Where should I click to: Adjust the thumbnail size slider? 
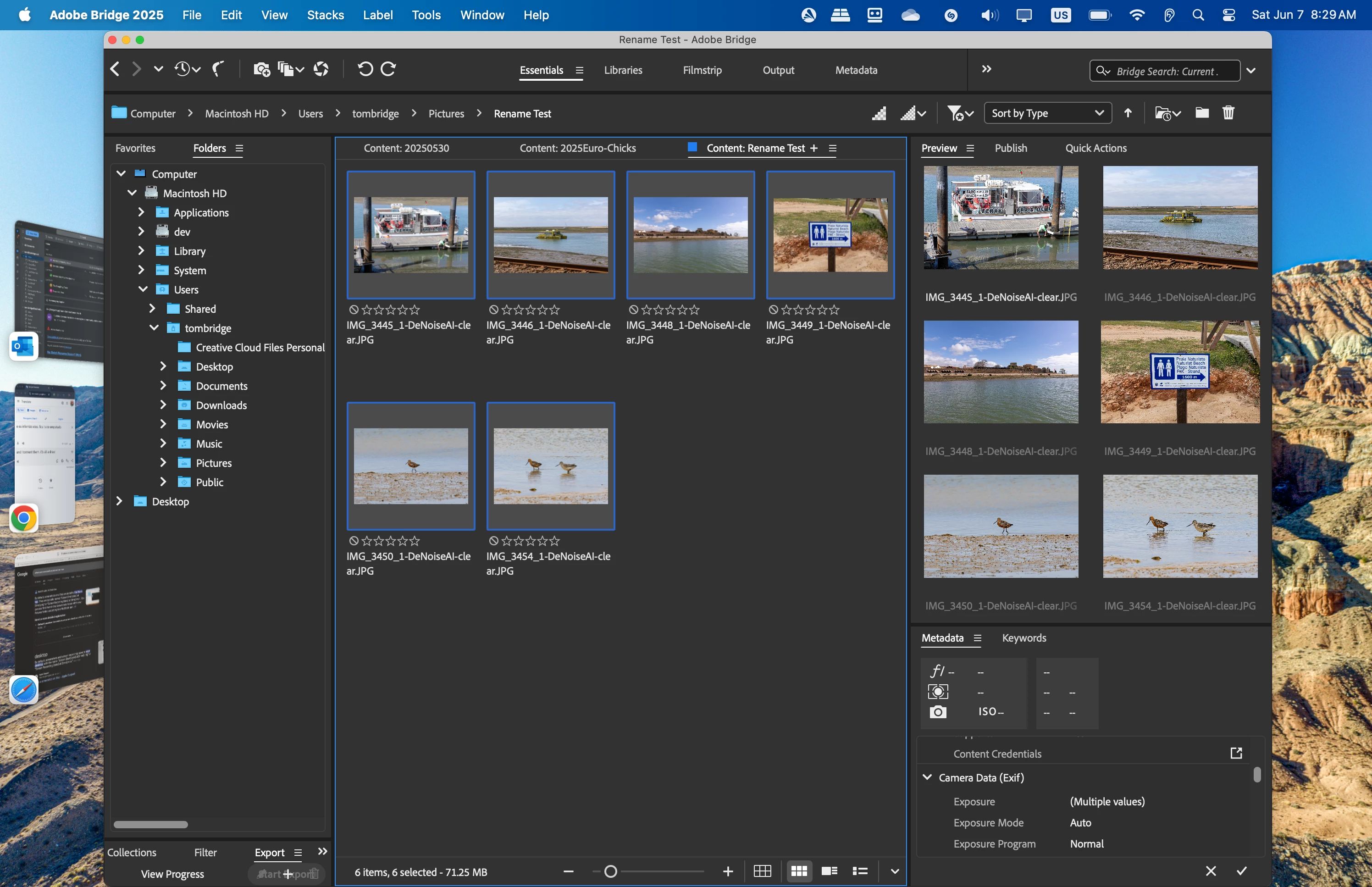[x=611, y=871]
